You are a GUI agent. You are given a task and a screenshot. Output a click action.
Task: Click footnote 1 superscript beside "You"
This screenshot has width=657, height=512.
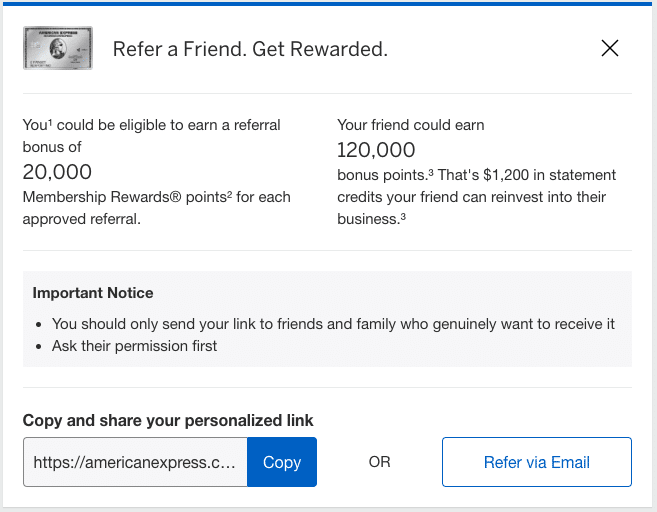tap(50, 122)
